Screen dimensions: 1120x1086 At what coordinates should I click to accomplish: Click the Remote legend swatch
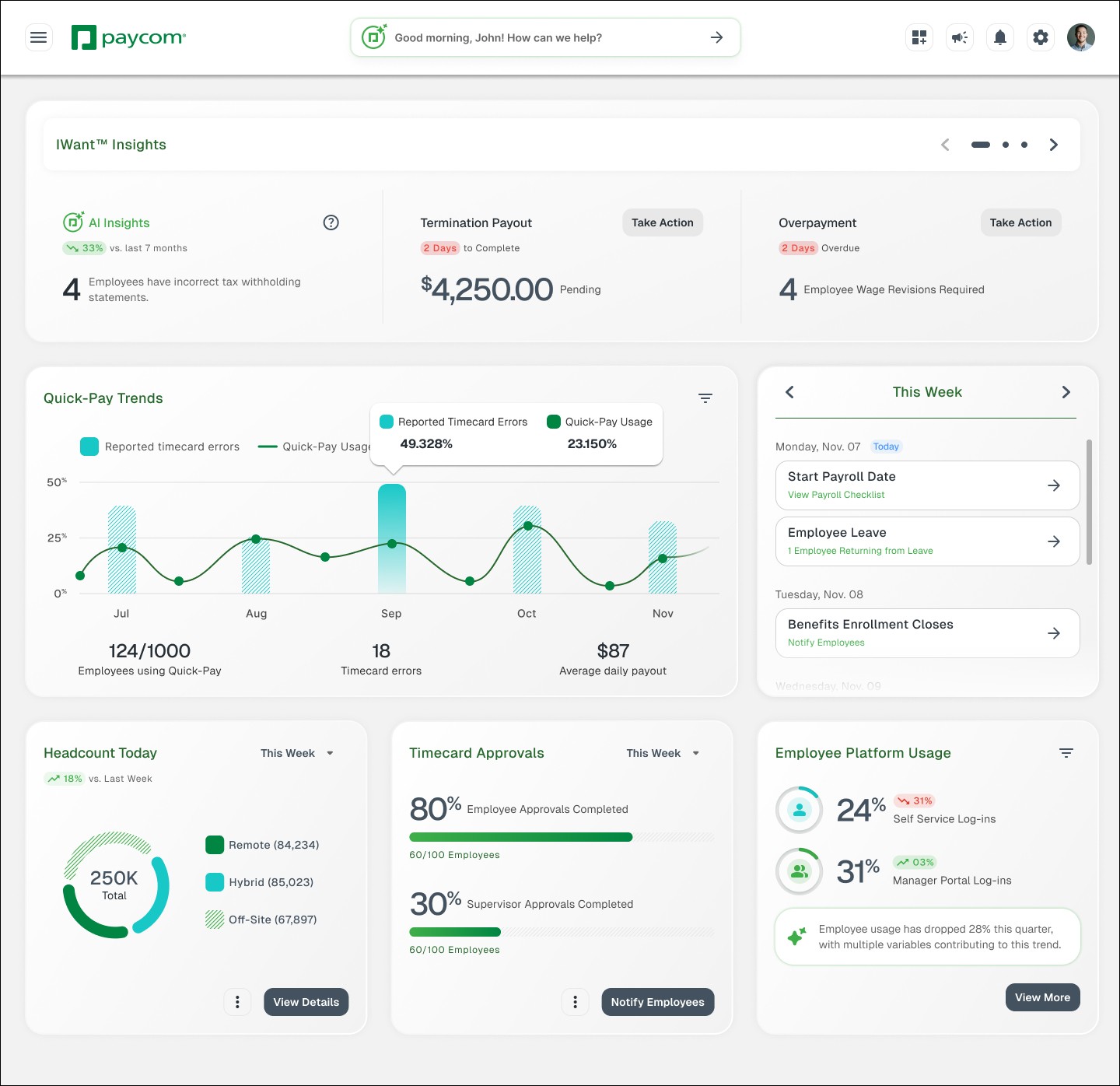coord(215,845)
